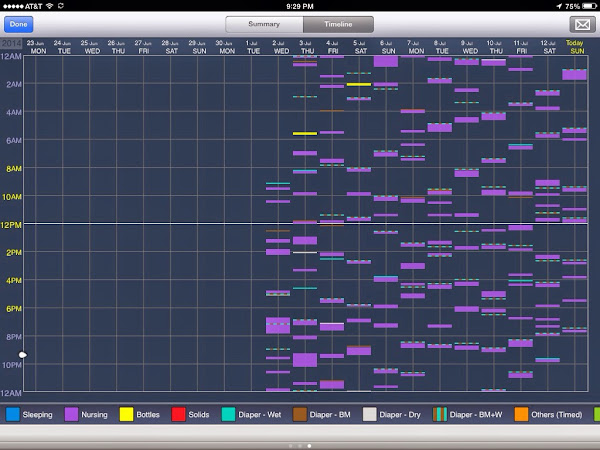Select the 'Others (Timed)' legend label

[x=557, y=415]
